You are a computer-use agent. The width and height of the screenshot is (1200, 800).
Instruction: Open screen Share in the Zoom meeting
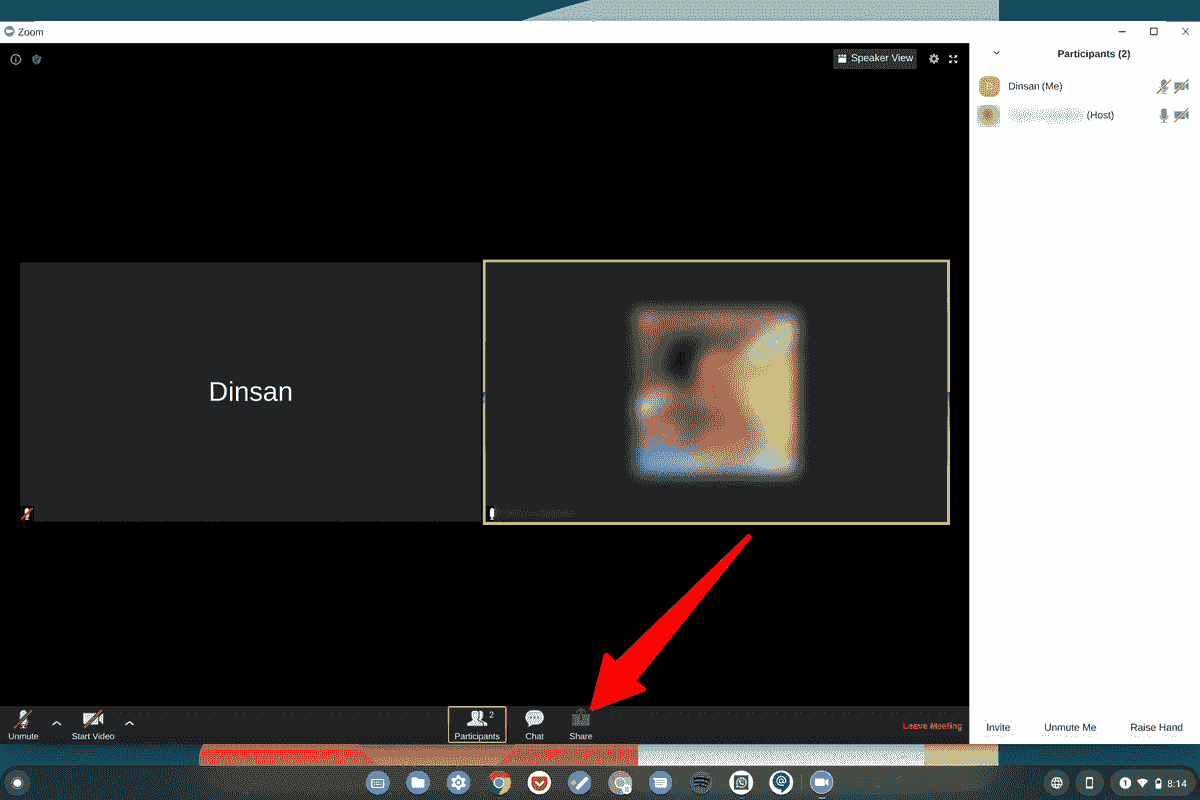point(580,724)
